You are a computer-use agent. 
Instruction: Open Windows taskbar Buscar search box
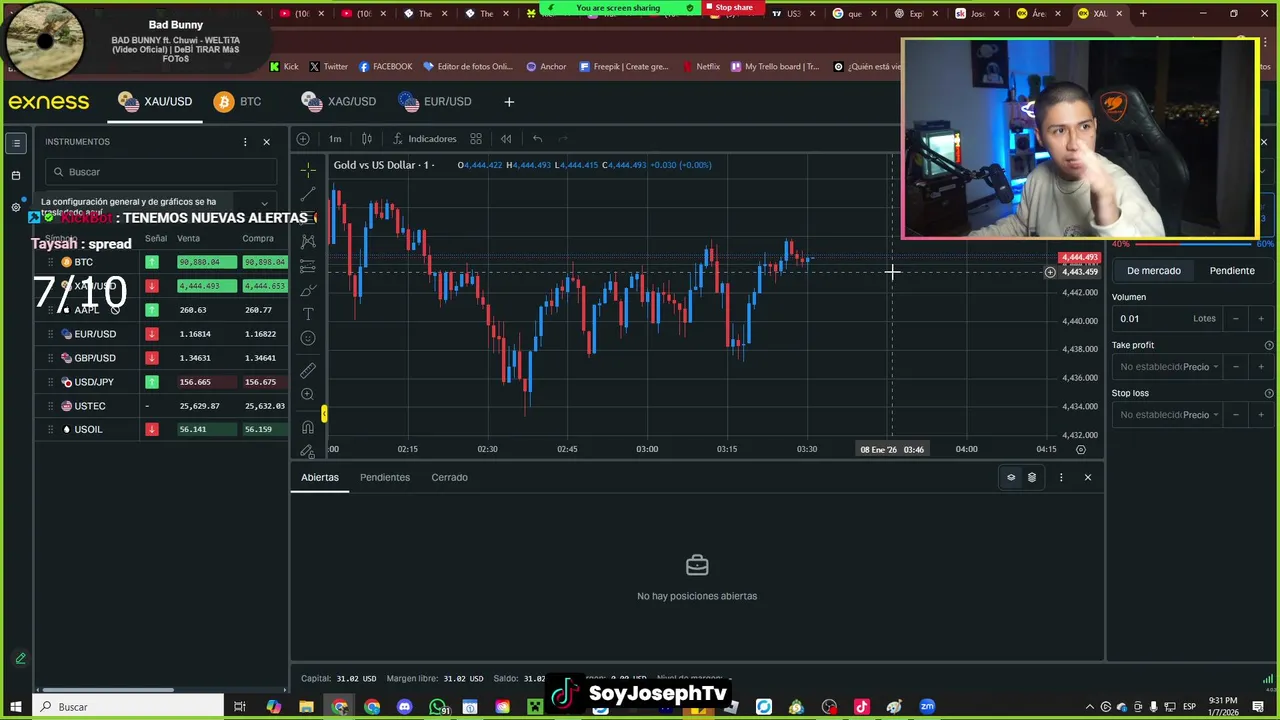pos(128,707)
